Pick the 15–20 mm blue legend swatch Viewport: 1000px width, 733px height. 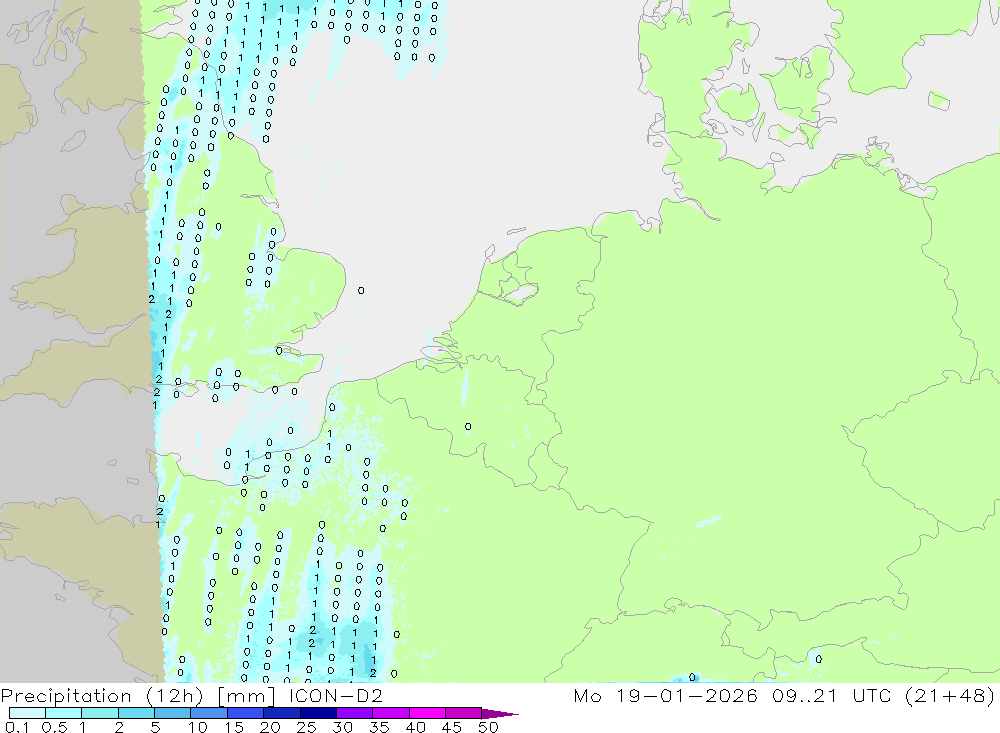[x=246, y=713]
